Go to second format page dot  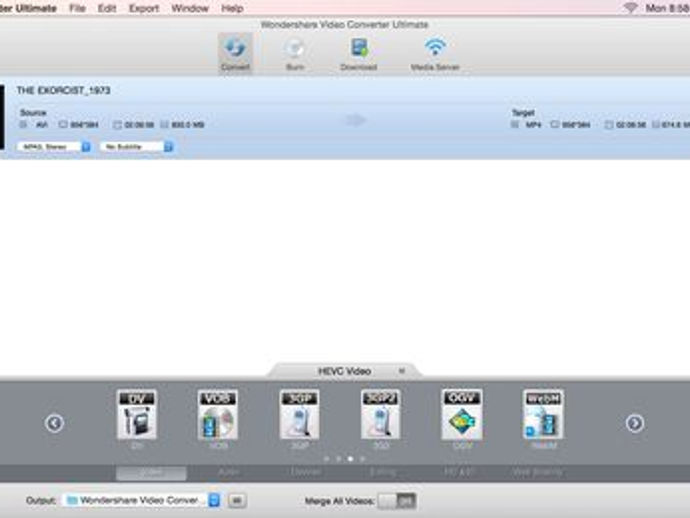pos(338,459)
